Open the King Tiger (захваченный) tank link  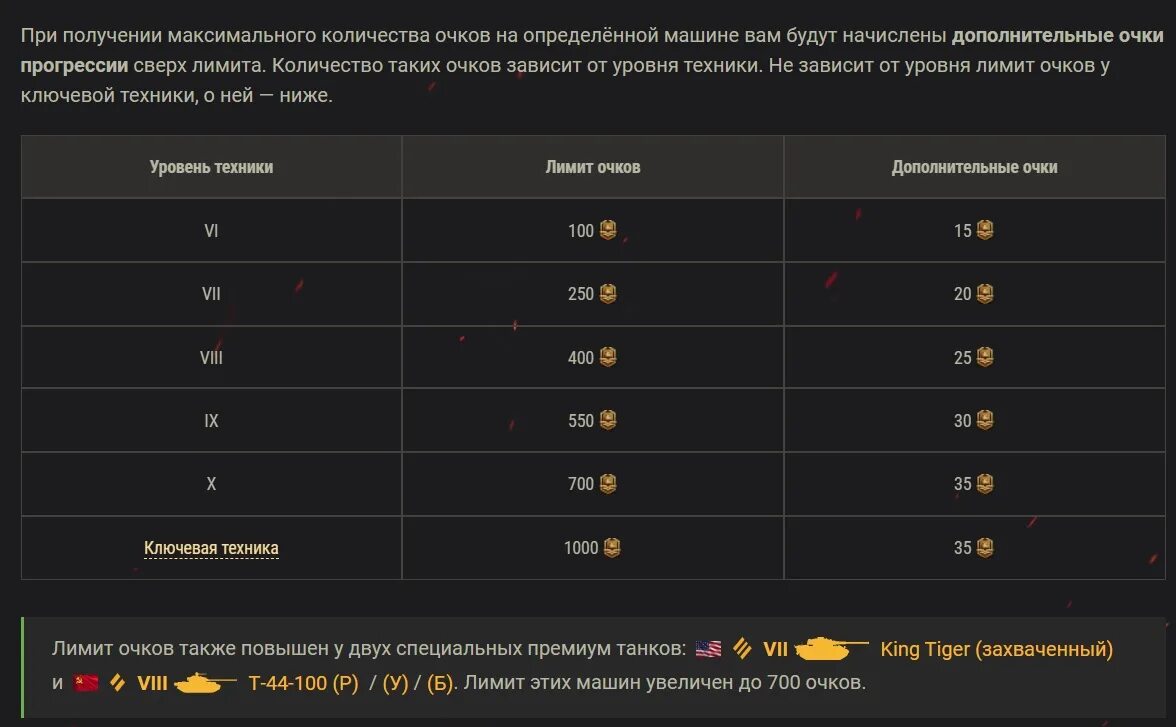(x=996, y=650)
